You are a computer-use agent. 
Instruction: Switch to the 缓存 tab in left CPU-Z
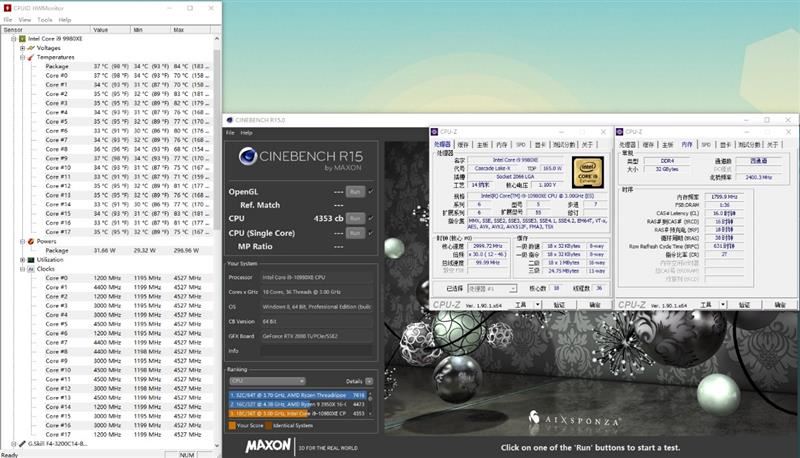coord(463,145)
